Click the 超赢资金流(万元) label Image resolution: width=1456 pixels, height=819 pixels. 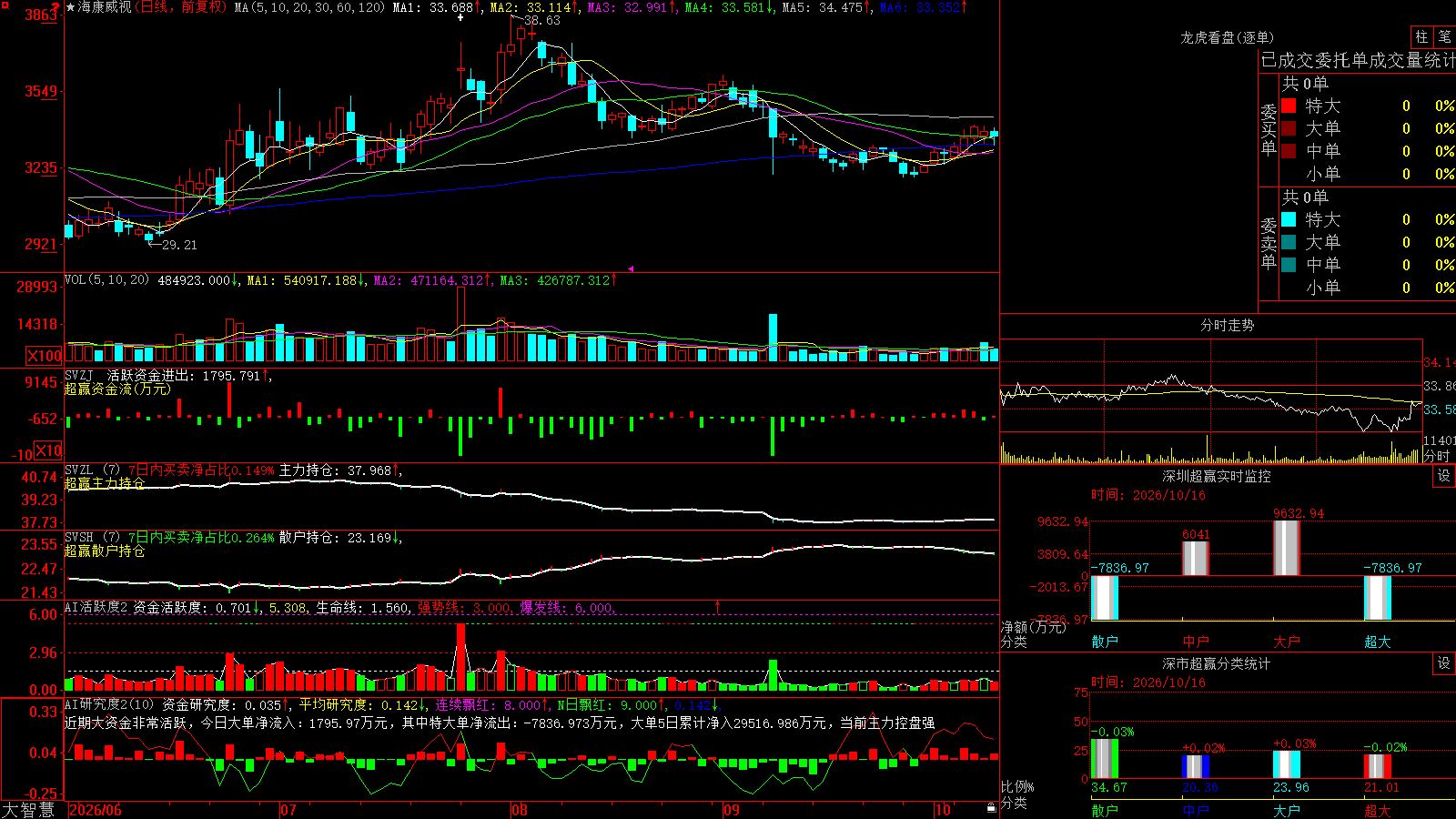pos(117,389)
